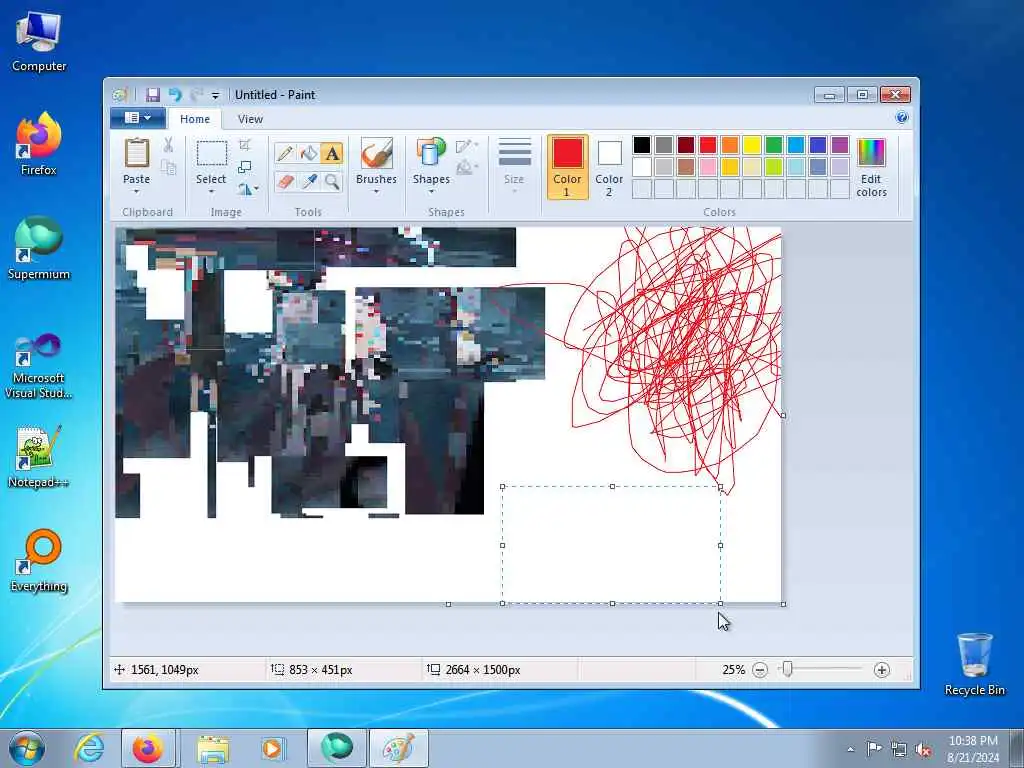The width and height of the screenshot is (1024, 768).
Task: Select the Text tool
Action: point(332,153)
